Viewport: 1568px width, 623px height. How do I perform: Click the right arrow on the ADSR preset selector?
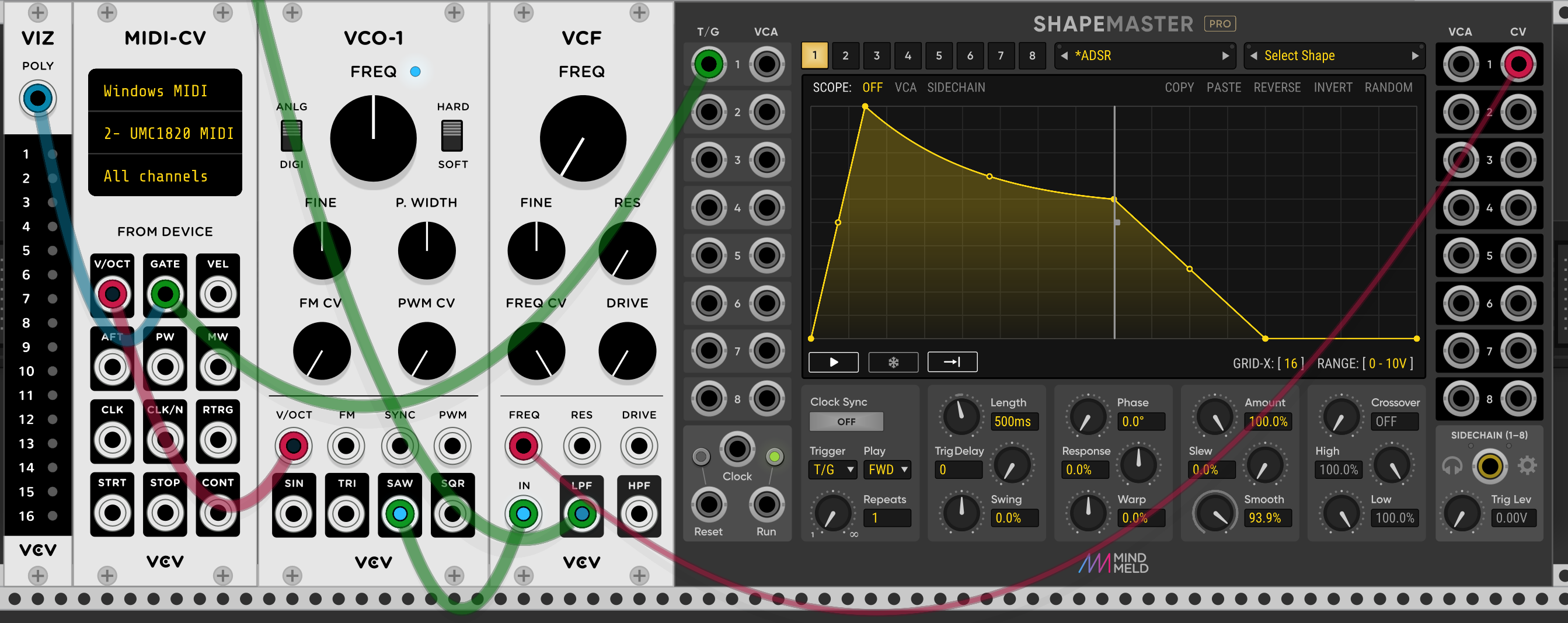[x=1226, y=55]
